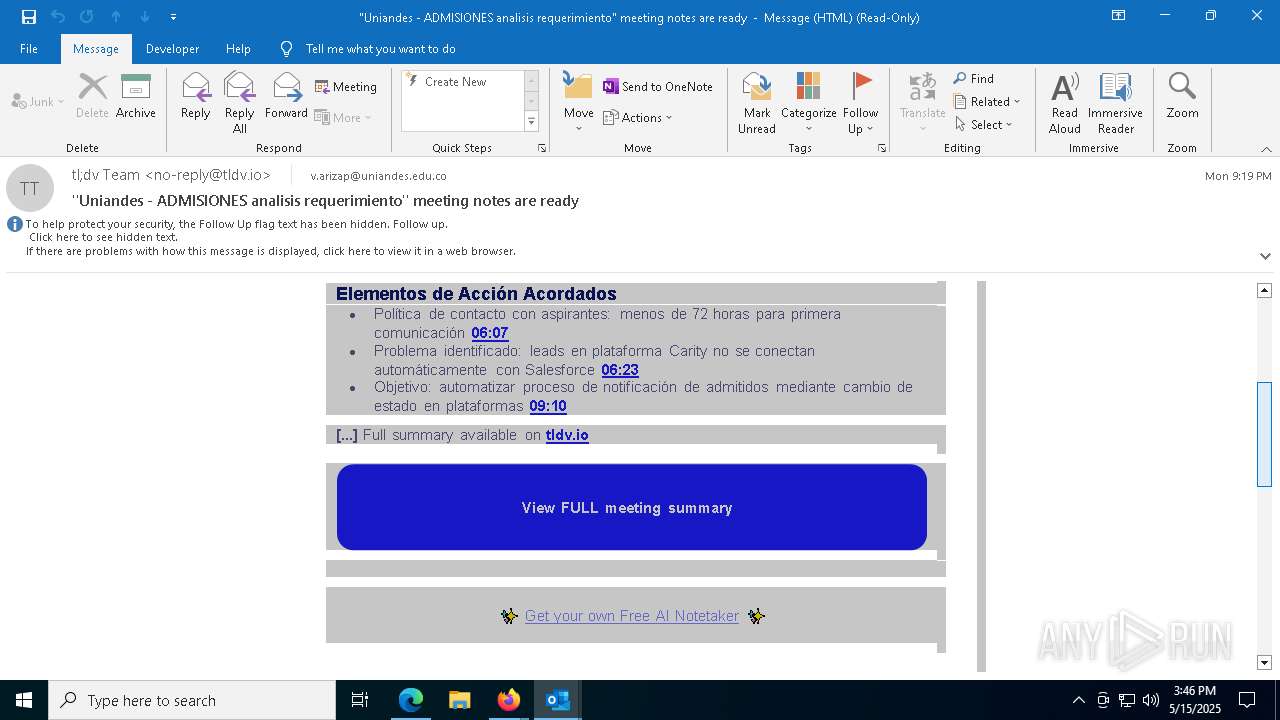
Task: Open timestamp link 09:10
Action: (x=548, y=406)
